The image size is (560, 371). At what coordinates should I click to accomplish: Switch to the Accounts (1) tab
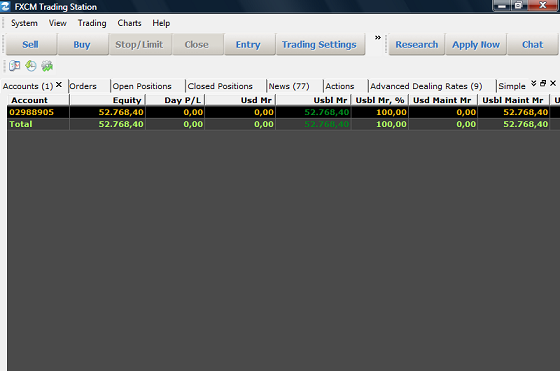(28, 86)
